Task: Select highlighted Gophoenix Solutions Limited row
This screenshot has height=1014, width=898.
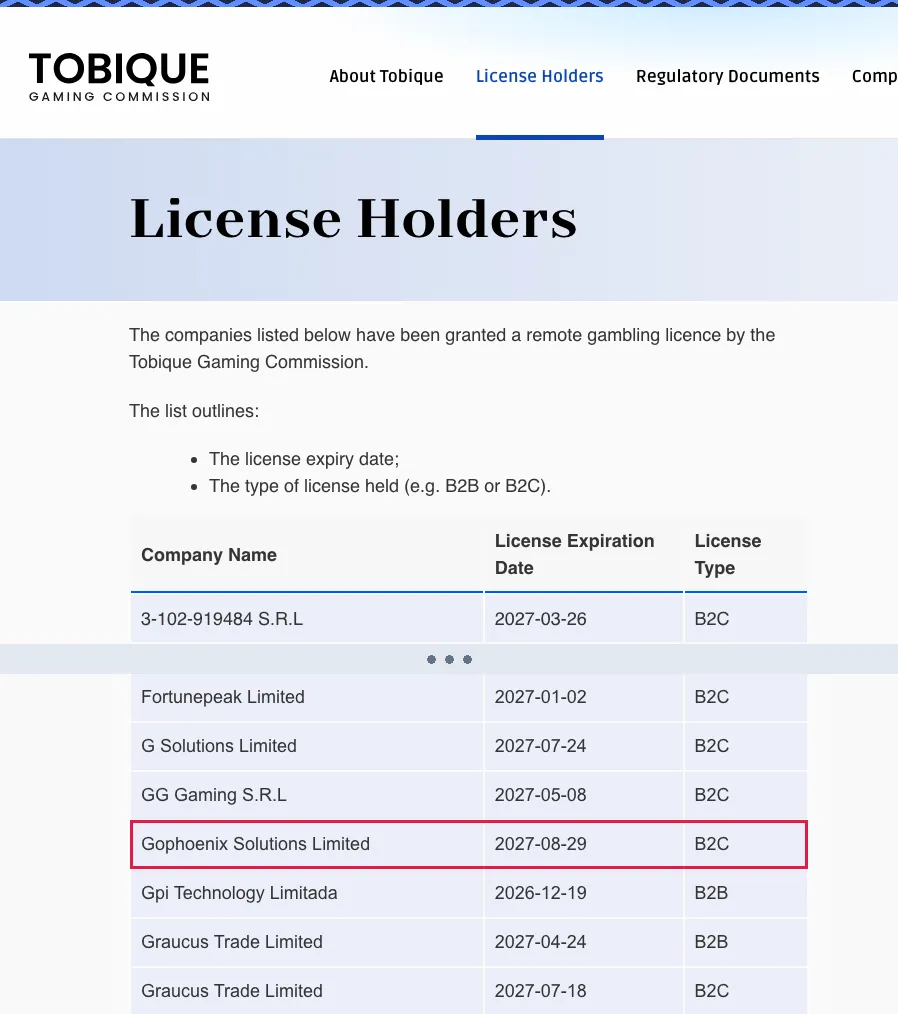Action: point(469,844)
